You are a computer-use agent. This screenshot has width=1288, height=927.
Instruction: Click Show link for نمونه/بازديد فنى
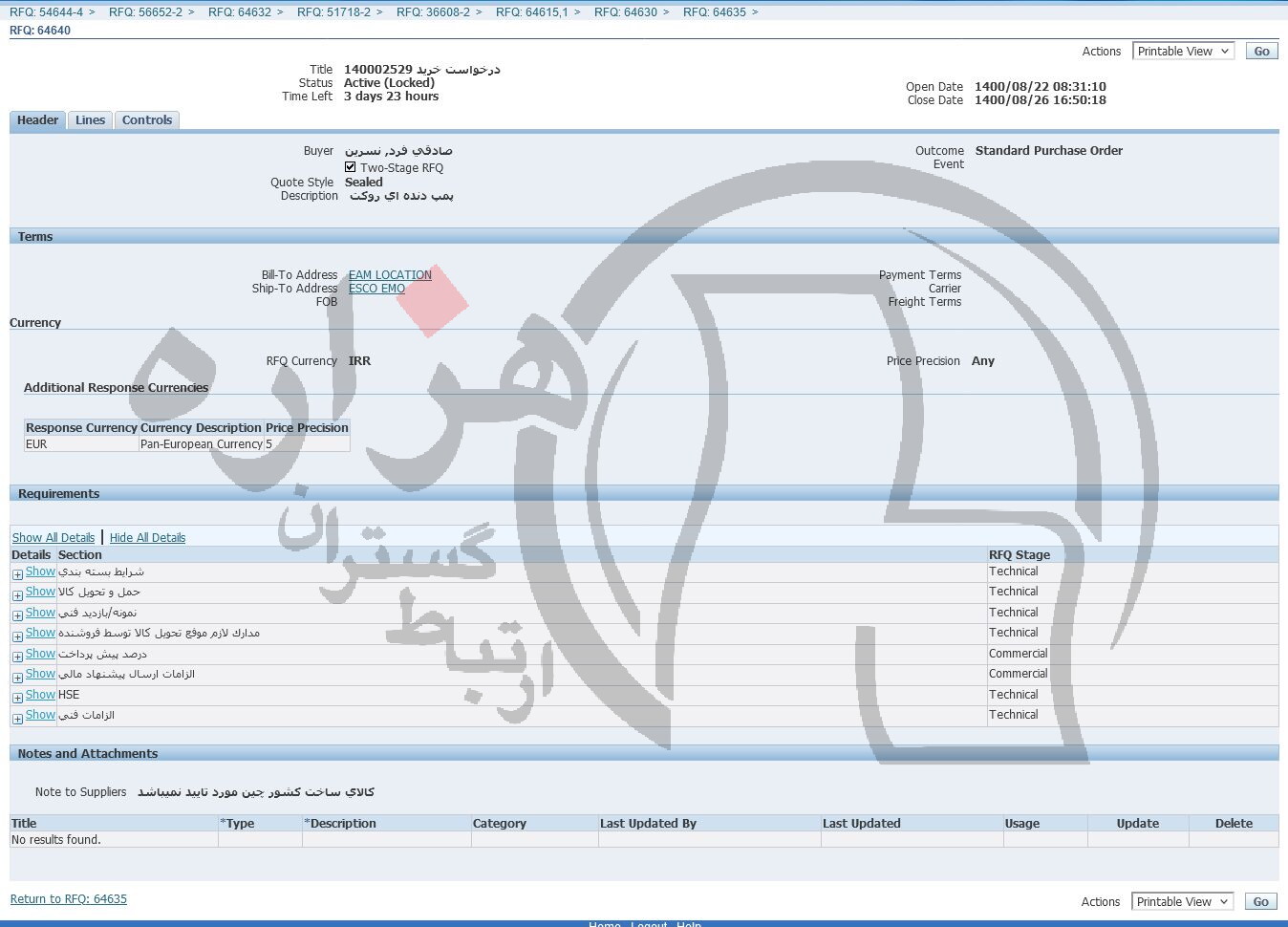(x=40, y=613)
